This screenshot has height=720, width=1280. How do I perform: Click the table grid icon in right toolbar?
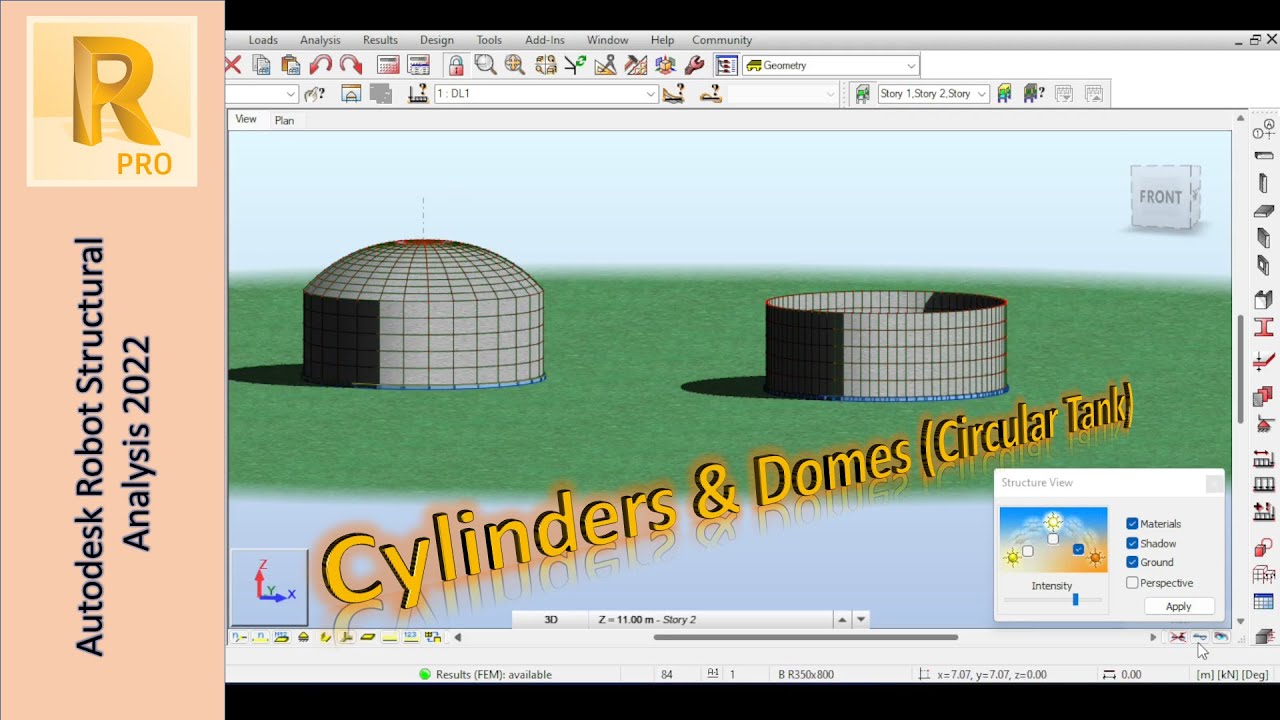tap(1264, 602)
